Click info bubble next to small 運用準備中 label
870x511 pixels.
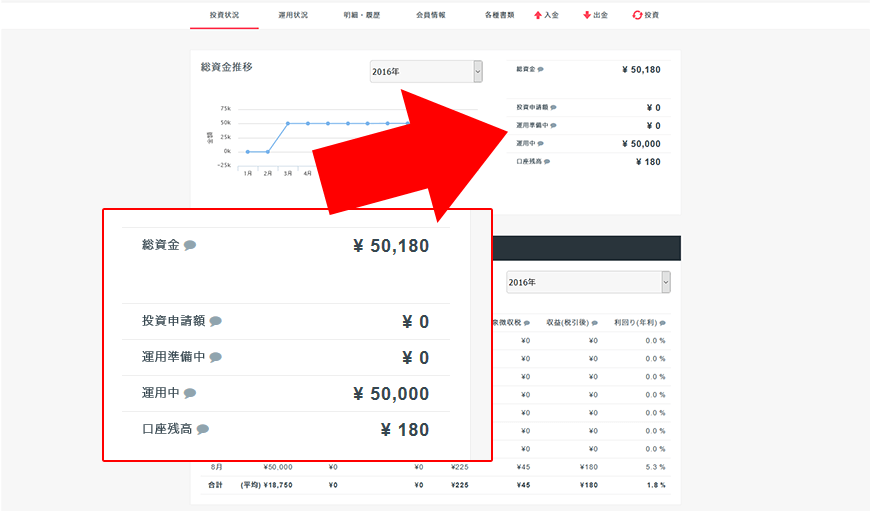553,125
